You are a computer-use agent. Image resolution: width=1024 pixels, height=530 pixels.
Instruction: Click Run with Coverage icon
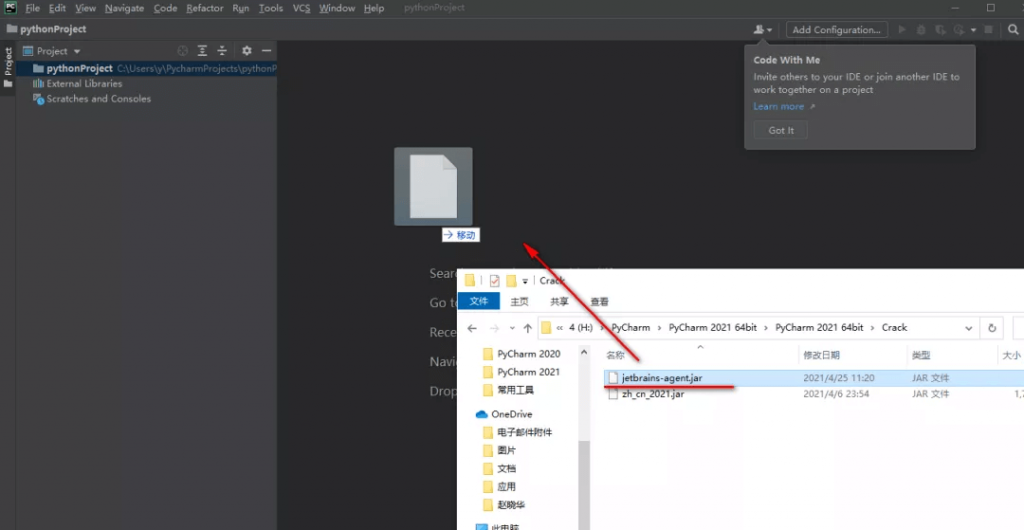pyautogui.click(x=940, y=29)
